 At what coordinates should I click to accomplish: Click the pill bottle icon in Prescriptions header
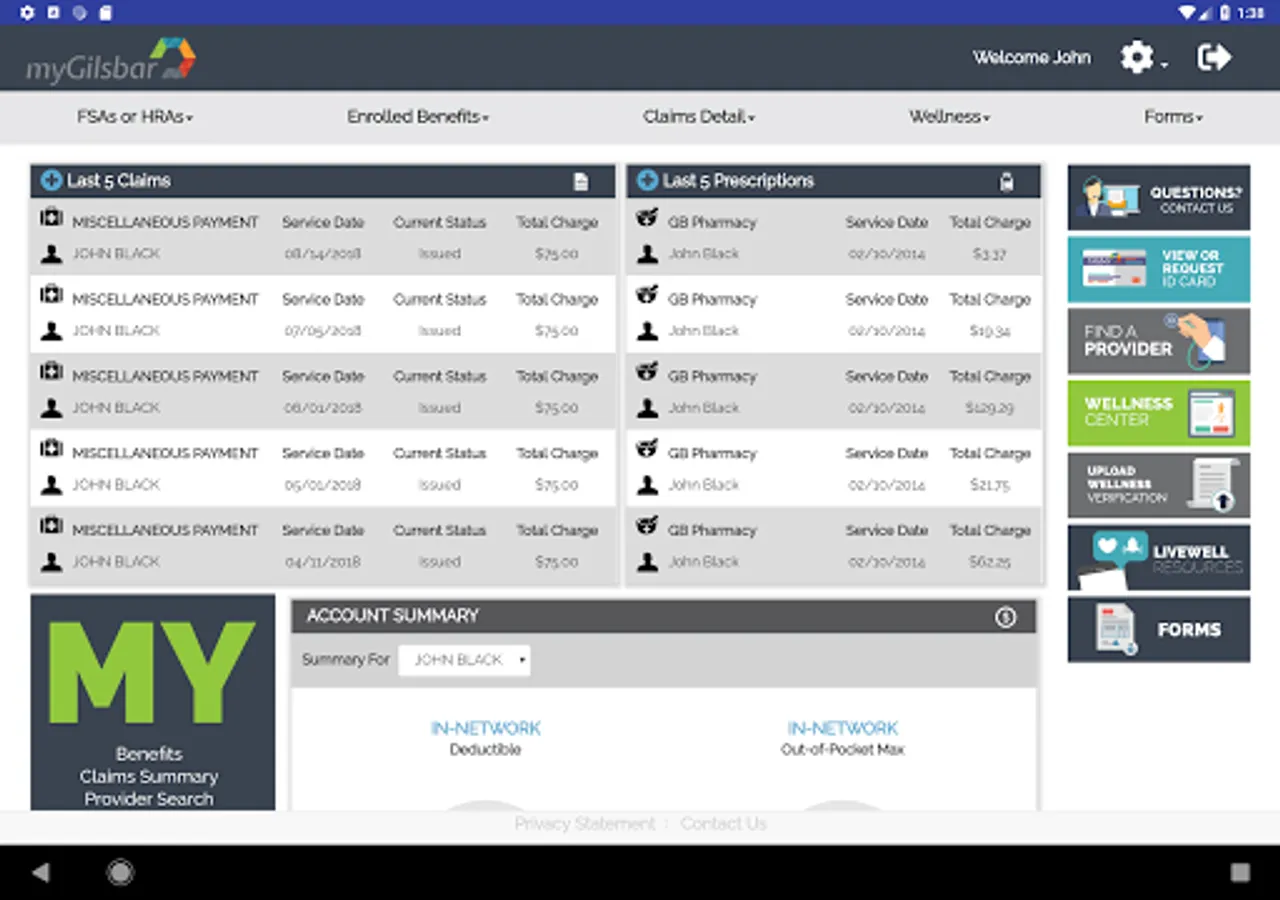(x=1007, y=181)
